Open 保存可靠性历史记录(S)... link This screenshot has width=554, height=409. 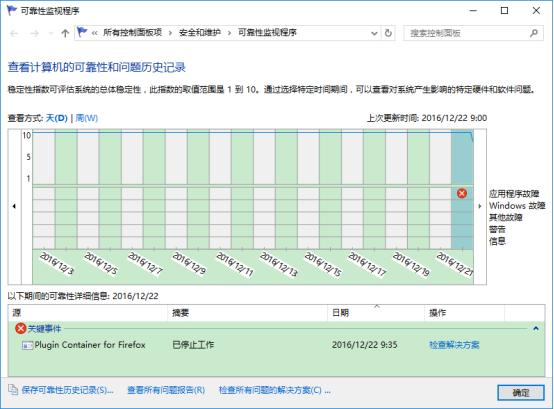point(67,390)
